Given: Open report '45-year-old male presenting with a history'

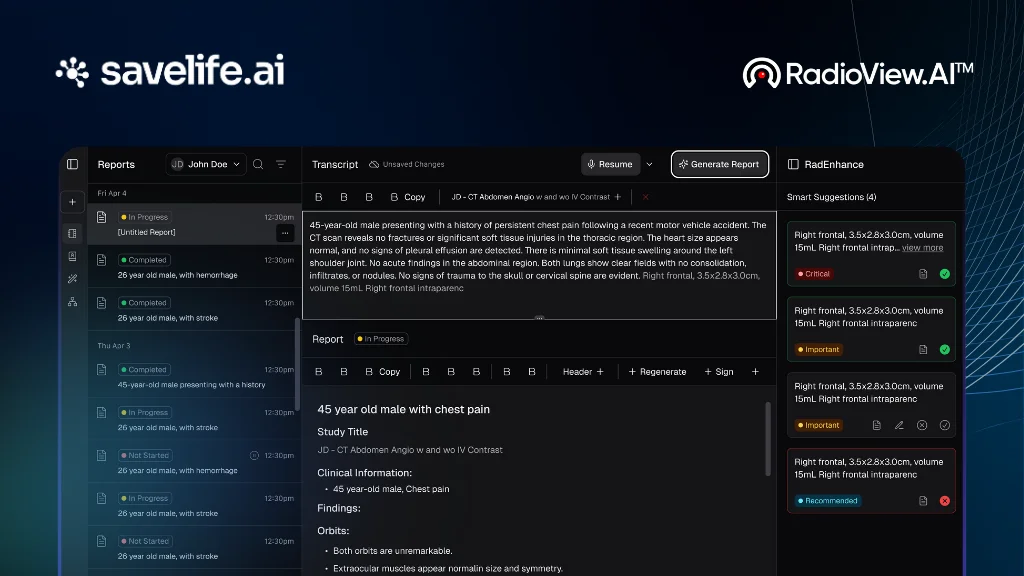Looking at the screenshot, I should coord(195,377).
